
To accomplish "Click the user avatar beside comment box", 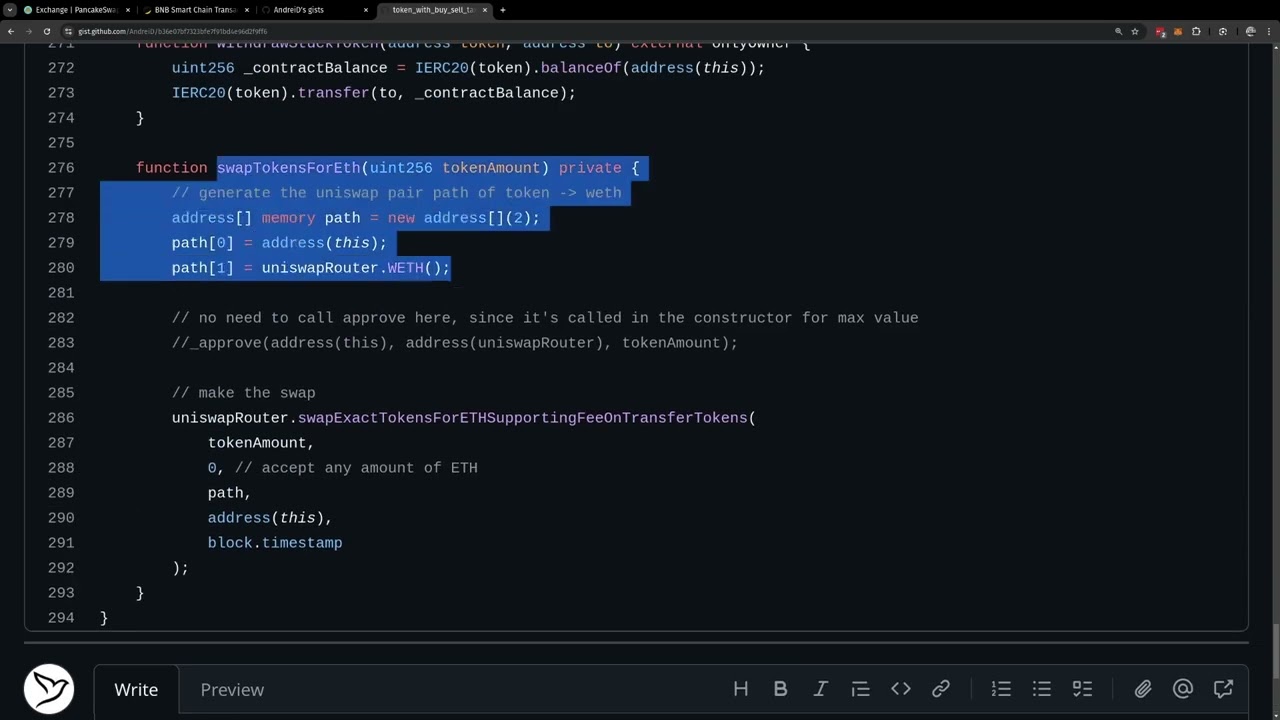I will pos(48,689).
